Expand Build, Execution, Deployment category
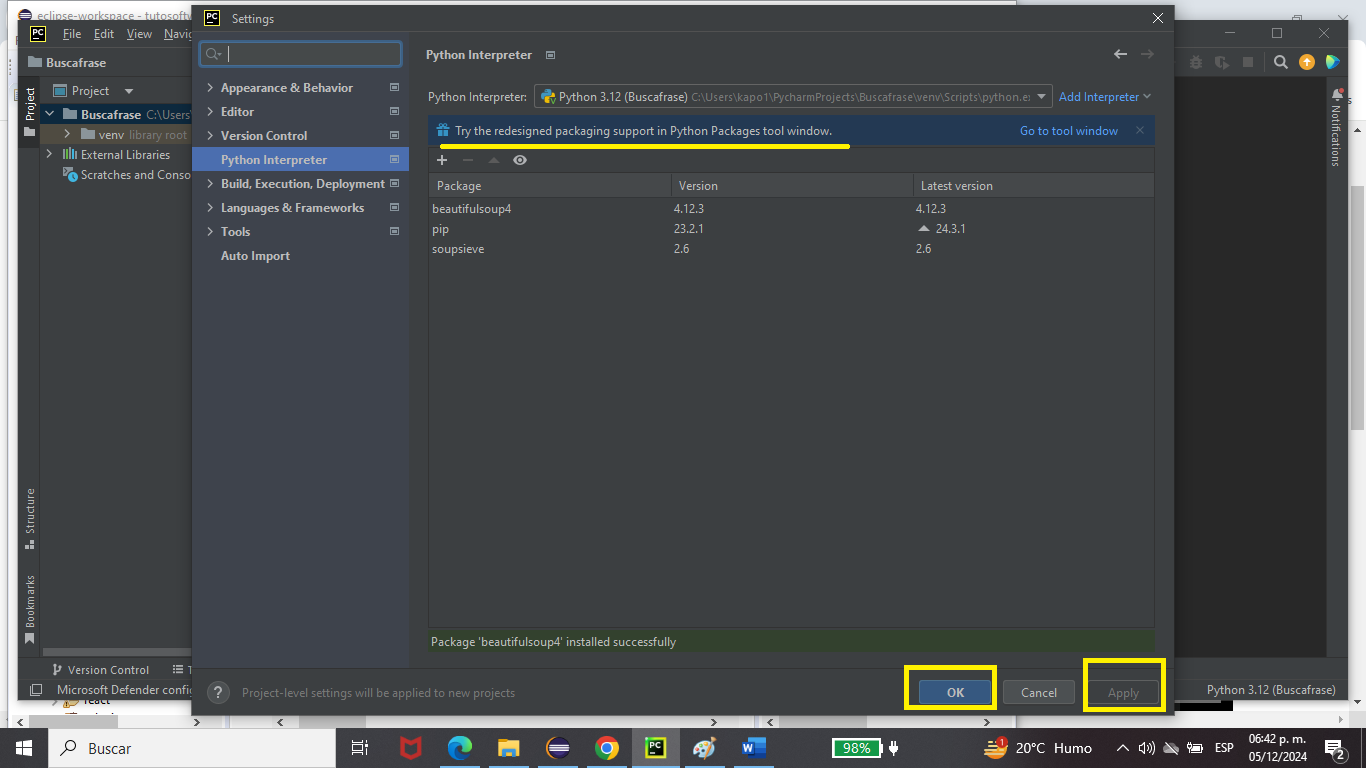 point(210,184)
